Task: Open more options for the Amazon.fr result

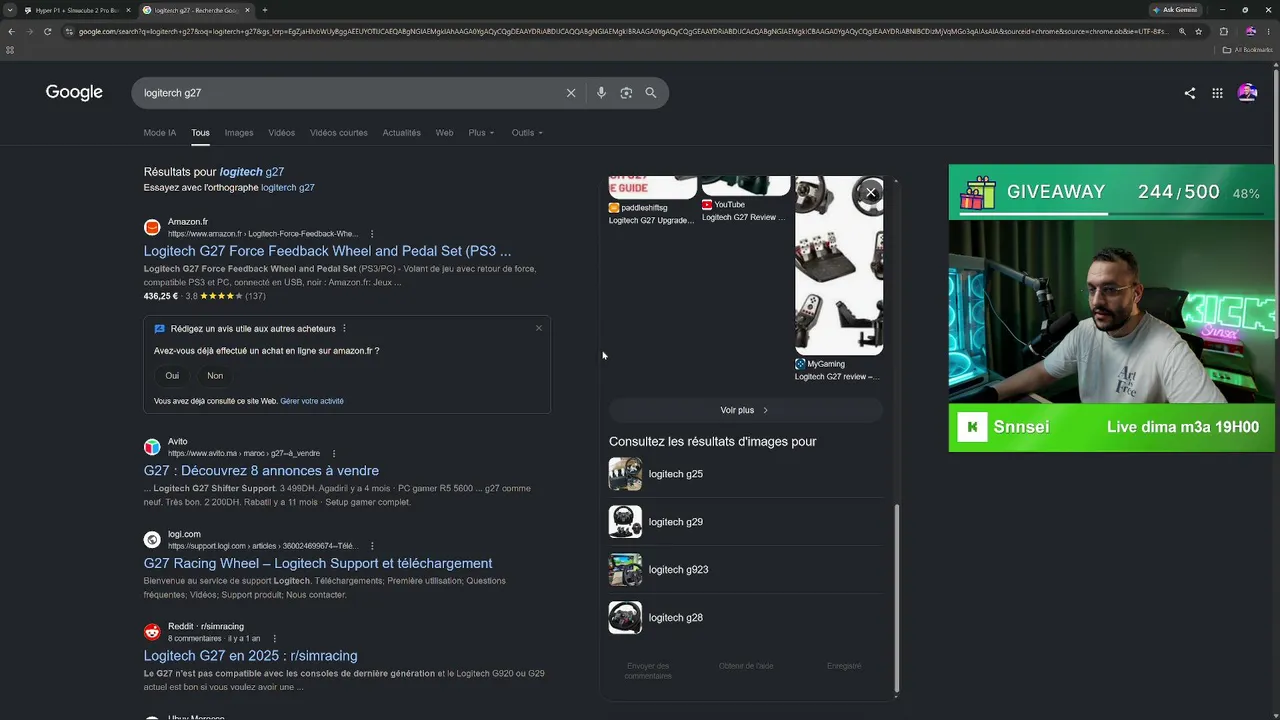Action: 372,234
